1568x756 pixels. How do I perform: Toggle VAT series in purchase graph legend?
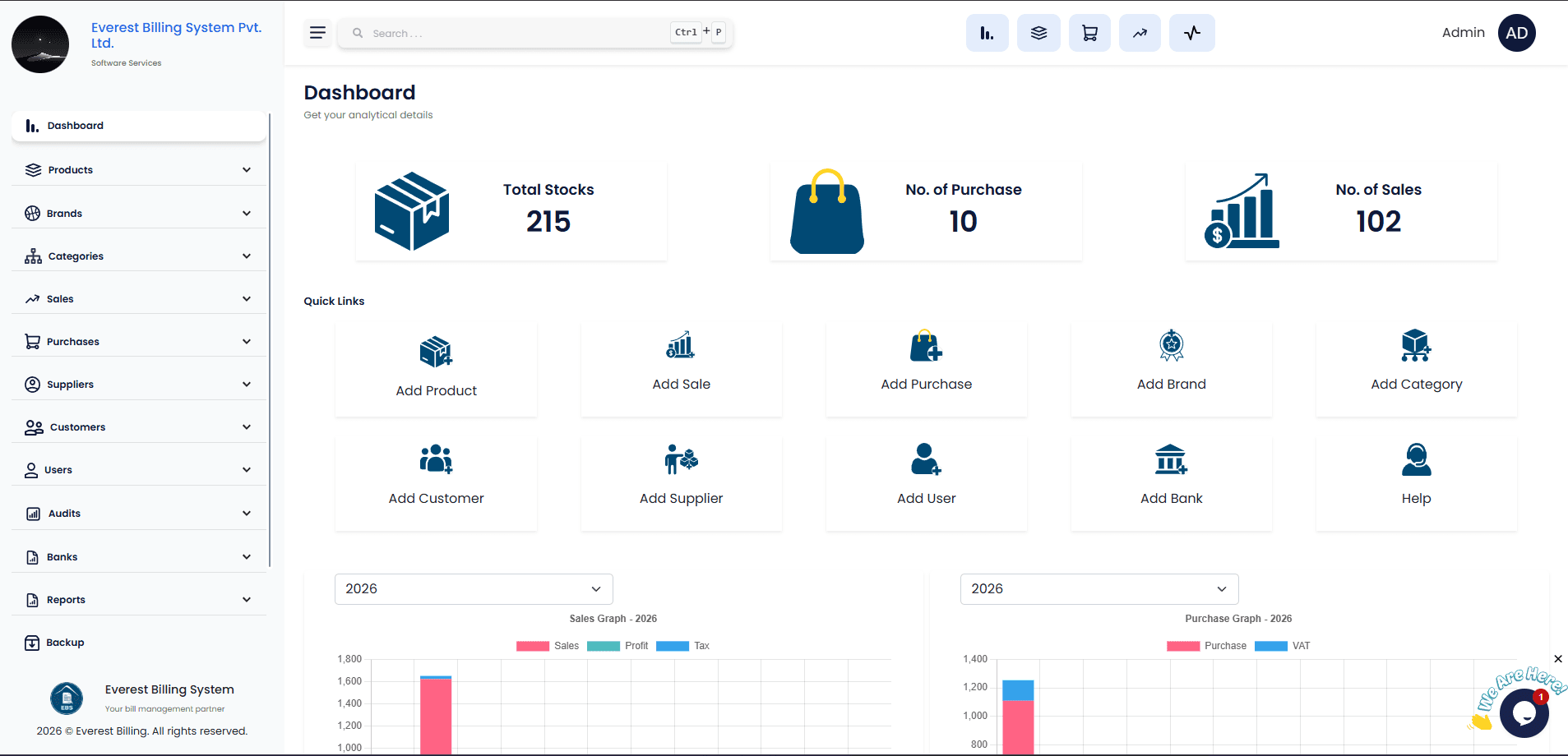1283,646
